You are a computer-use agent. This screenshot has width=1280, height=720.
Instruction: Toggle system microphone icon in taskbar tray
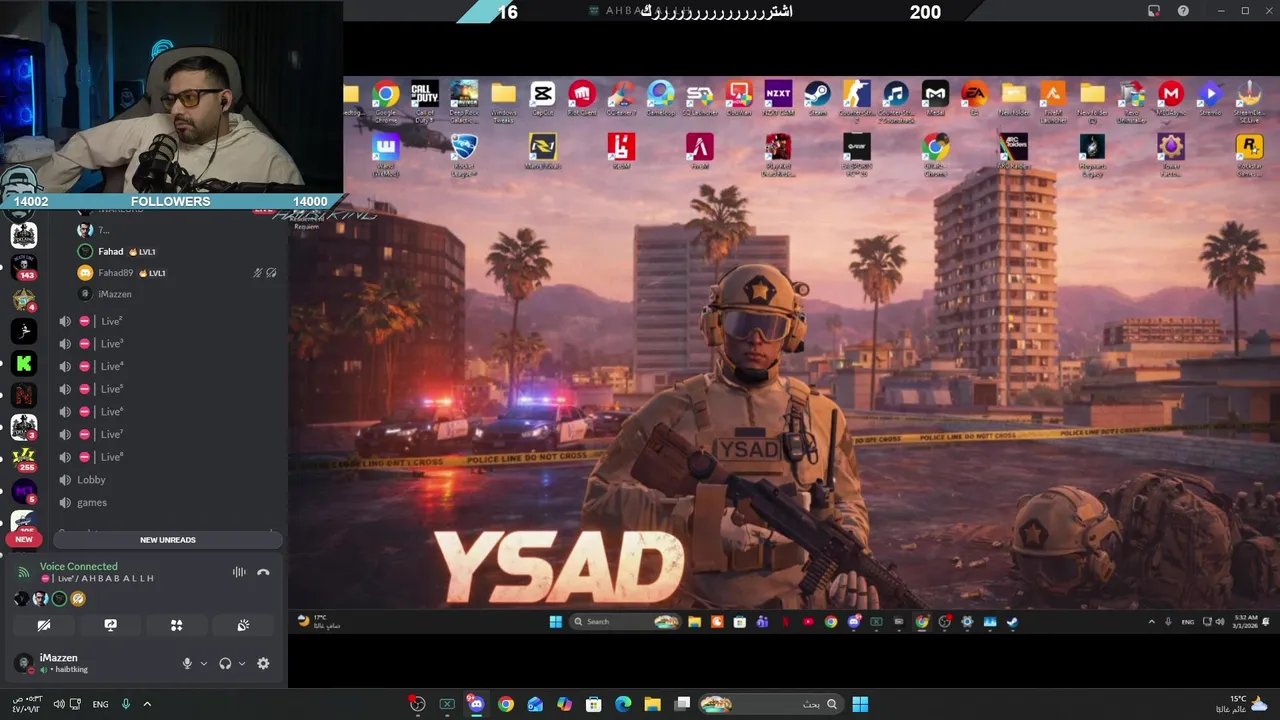(x=126, y=704)
